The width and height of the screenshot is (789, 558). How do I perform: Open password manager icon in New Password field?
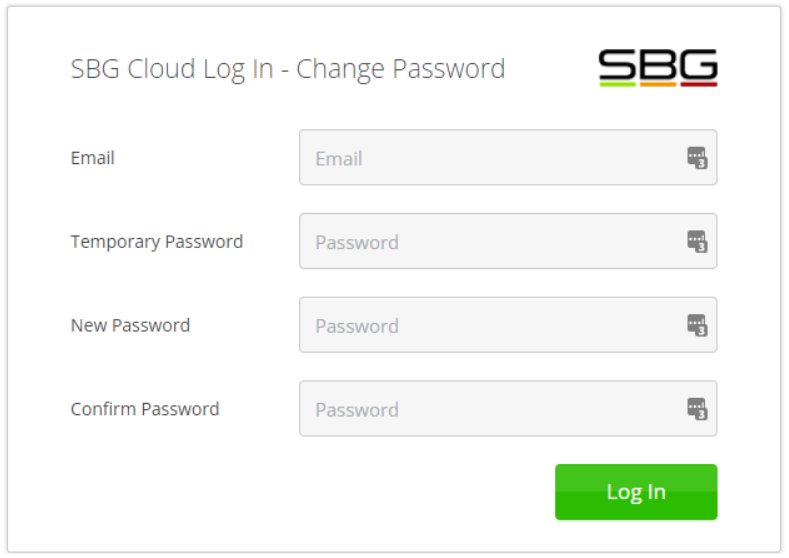[697, 326]
